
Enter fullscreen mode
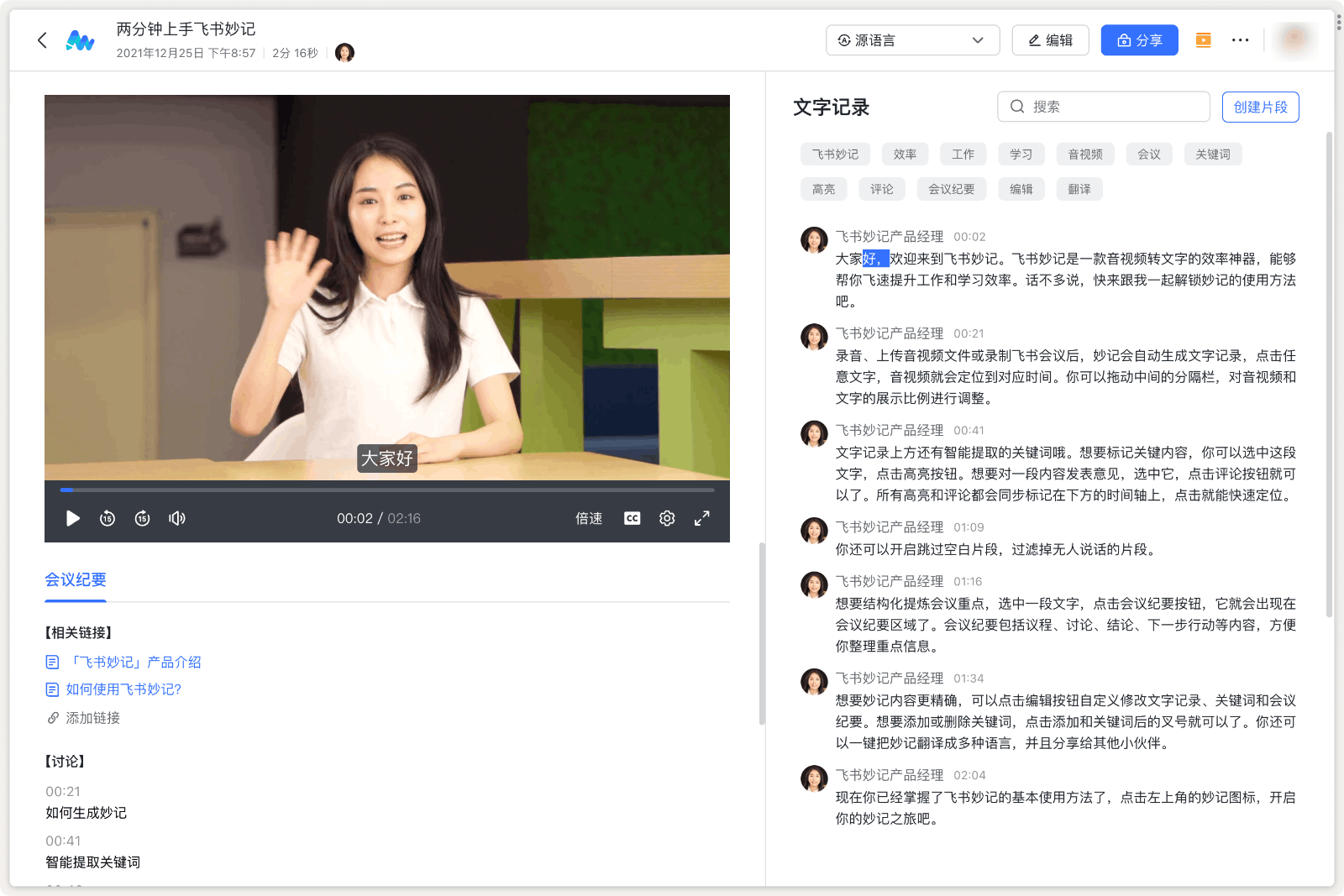(702, 518)
